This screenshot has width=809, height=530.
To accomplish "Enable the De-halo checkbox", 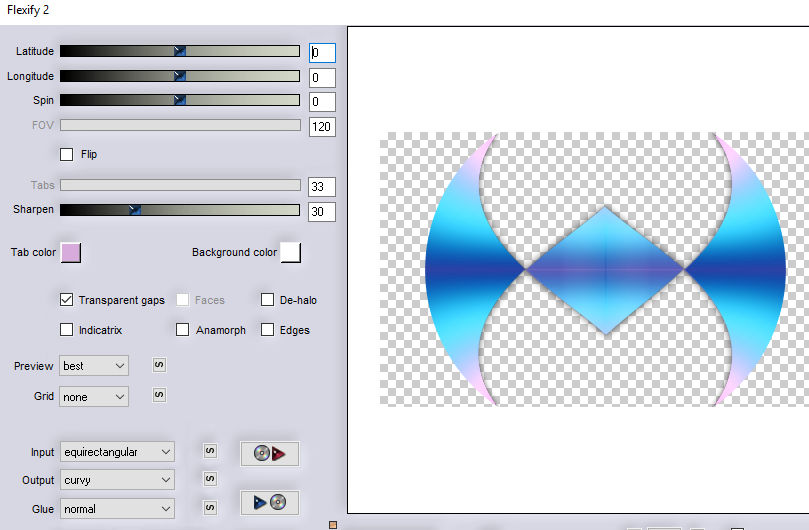I will 267,300.
